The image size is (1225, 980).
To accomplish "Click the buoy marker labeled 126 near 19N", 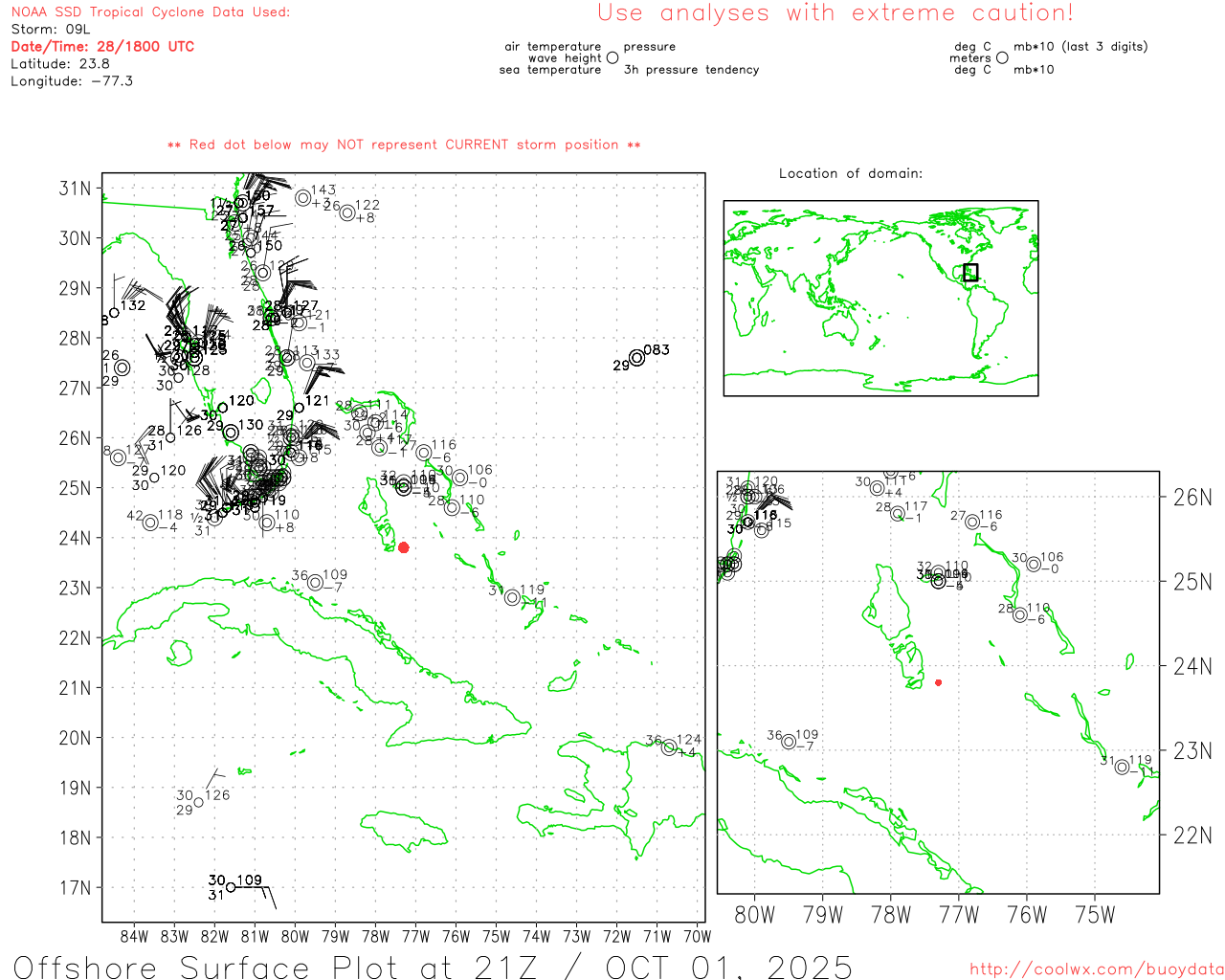I will coord(199,802).
